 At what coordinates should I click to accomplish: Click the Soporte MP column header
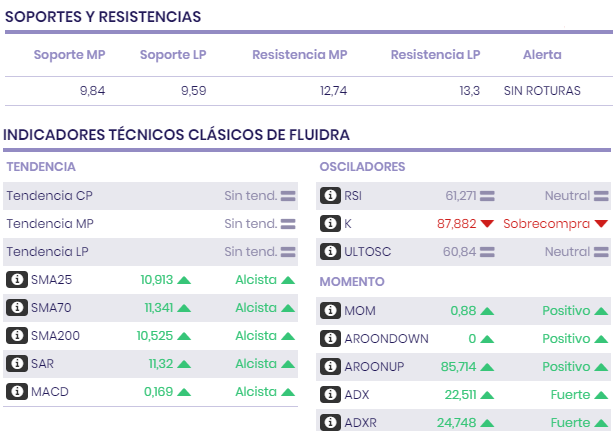(x=69, y=55)
